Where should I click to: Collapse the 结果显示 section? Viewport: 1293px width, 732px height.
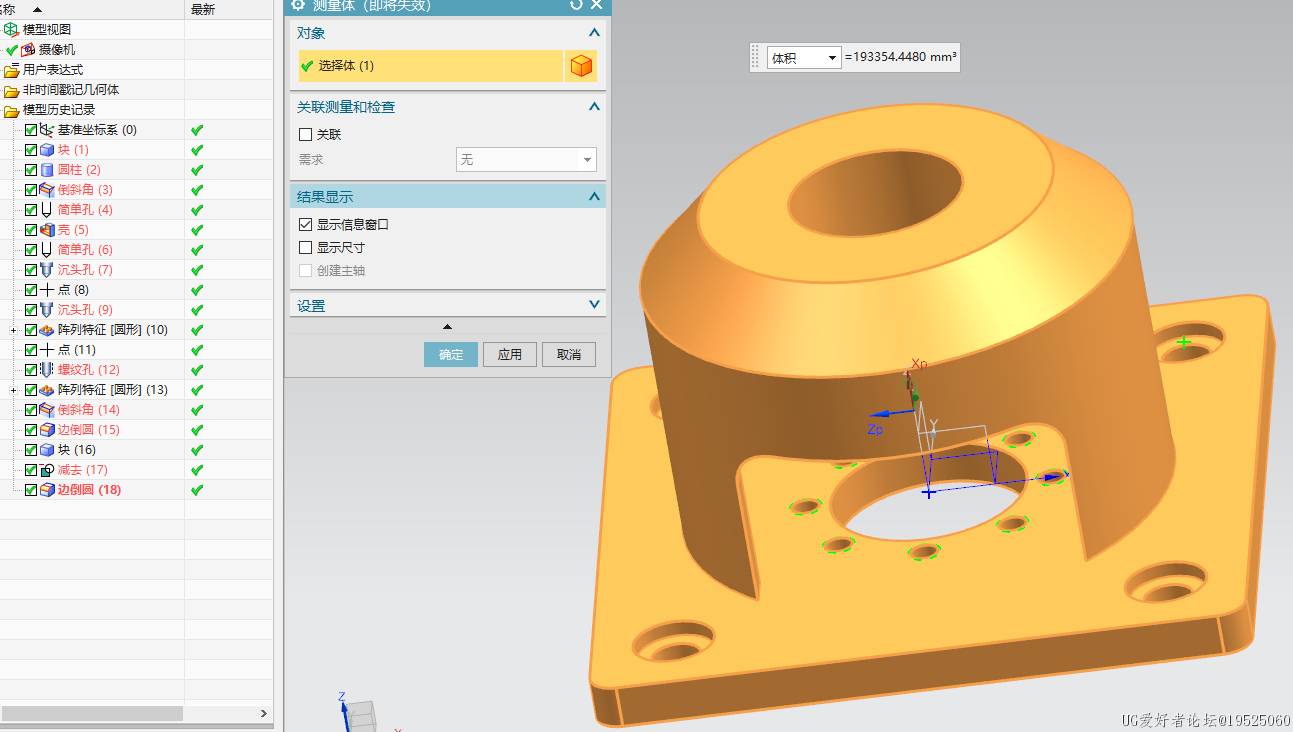595,196
